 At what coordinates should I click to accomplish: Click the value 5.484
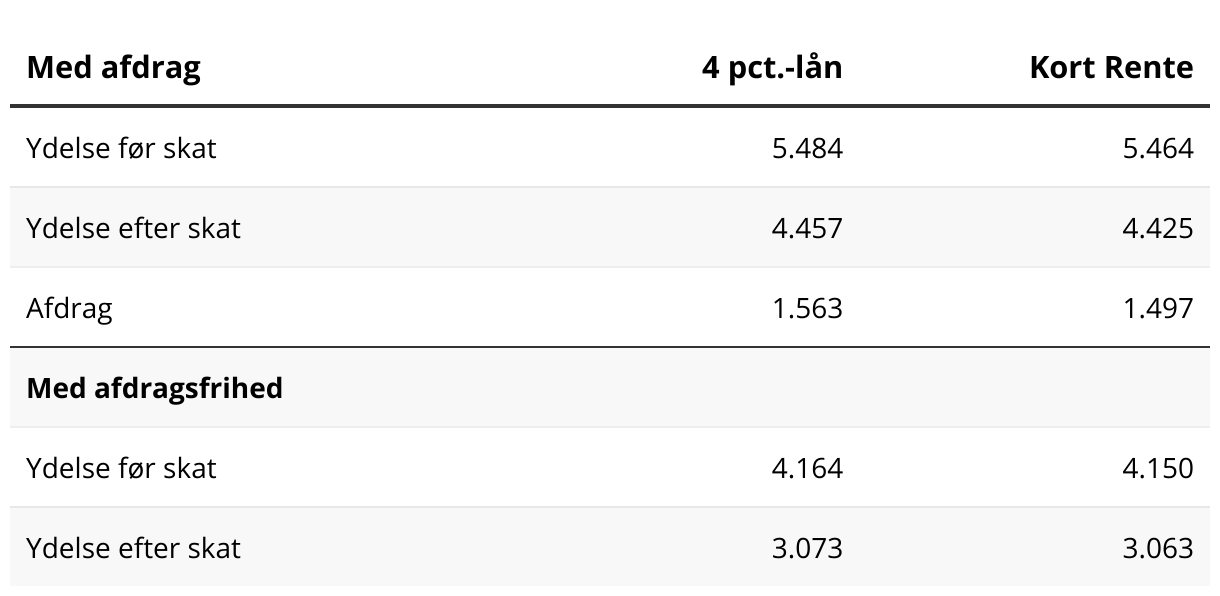[x=807, y=148]
